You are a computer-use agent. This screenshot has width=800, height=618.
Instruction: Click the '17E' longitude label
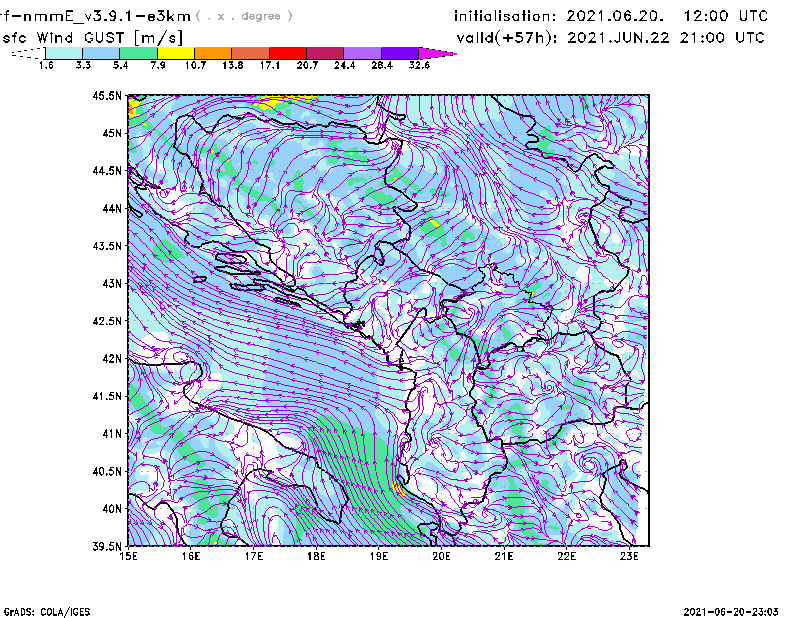tap(254, 556)
